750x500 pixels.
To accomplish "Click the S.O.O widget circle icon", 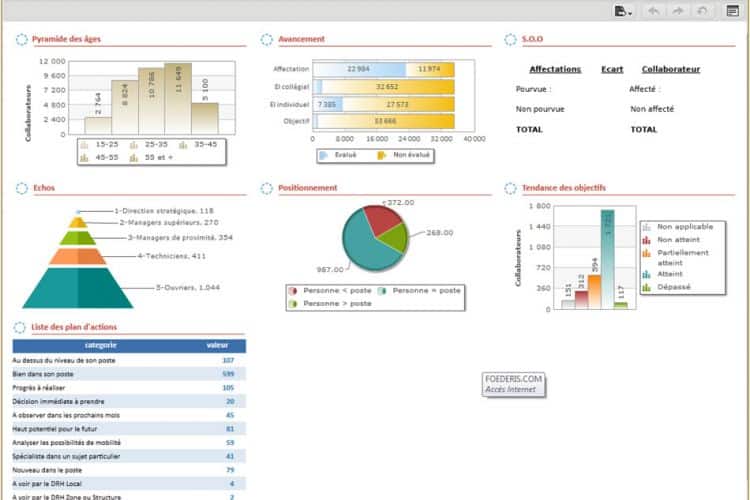I will coord(510,39).
